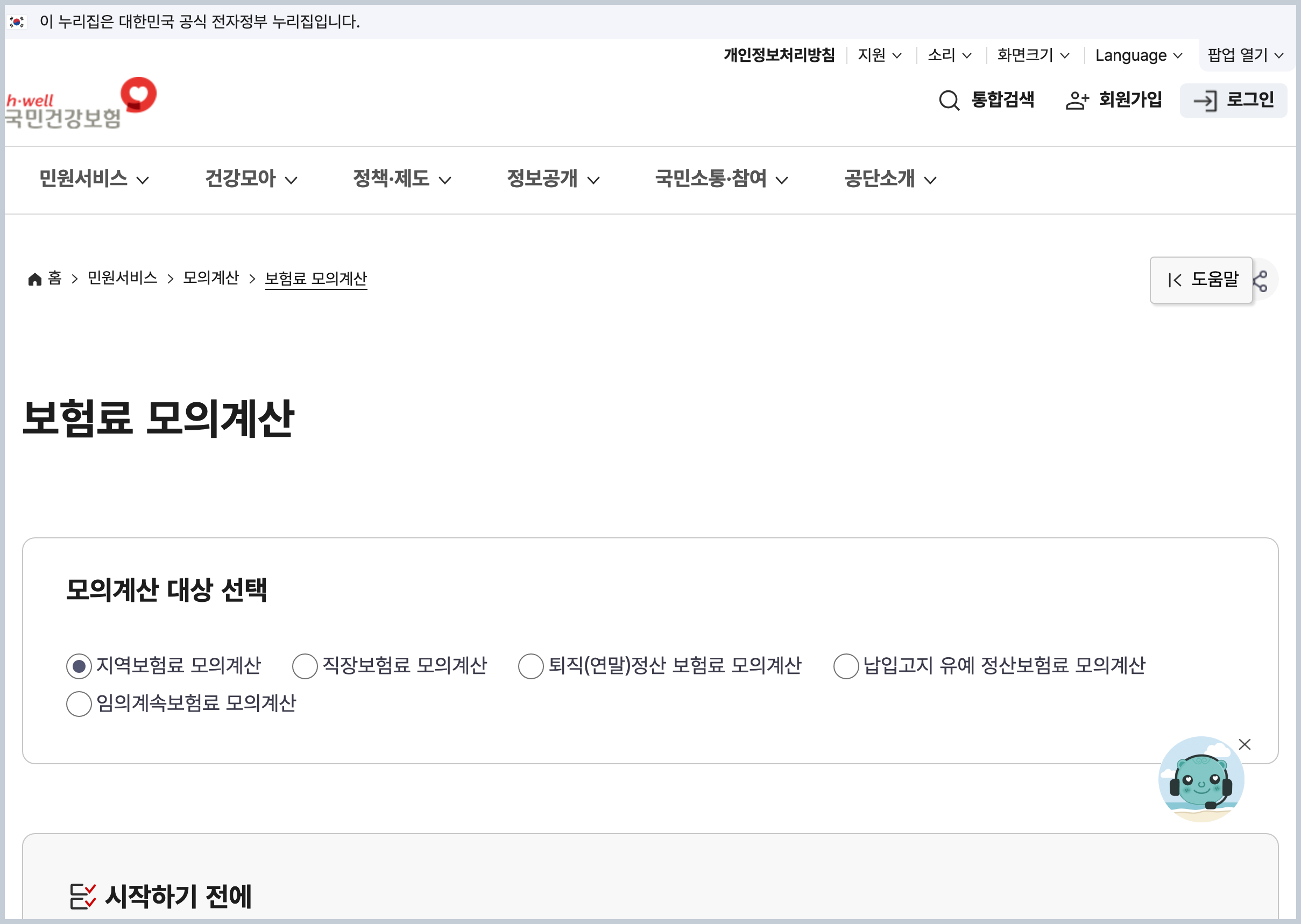The height and width of the screenshot is (924, 1301).
Task: Open the 민원서비스 main menu
Action: 94,179
